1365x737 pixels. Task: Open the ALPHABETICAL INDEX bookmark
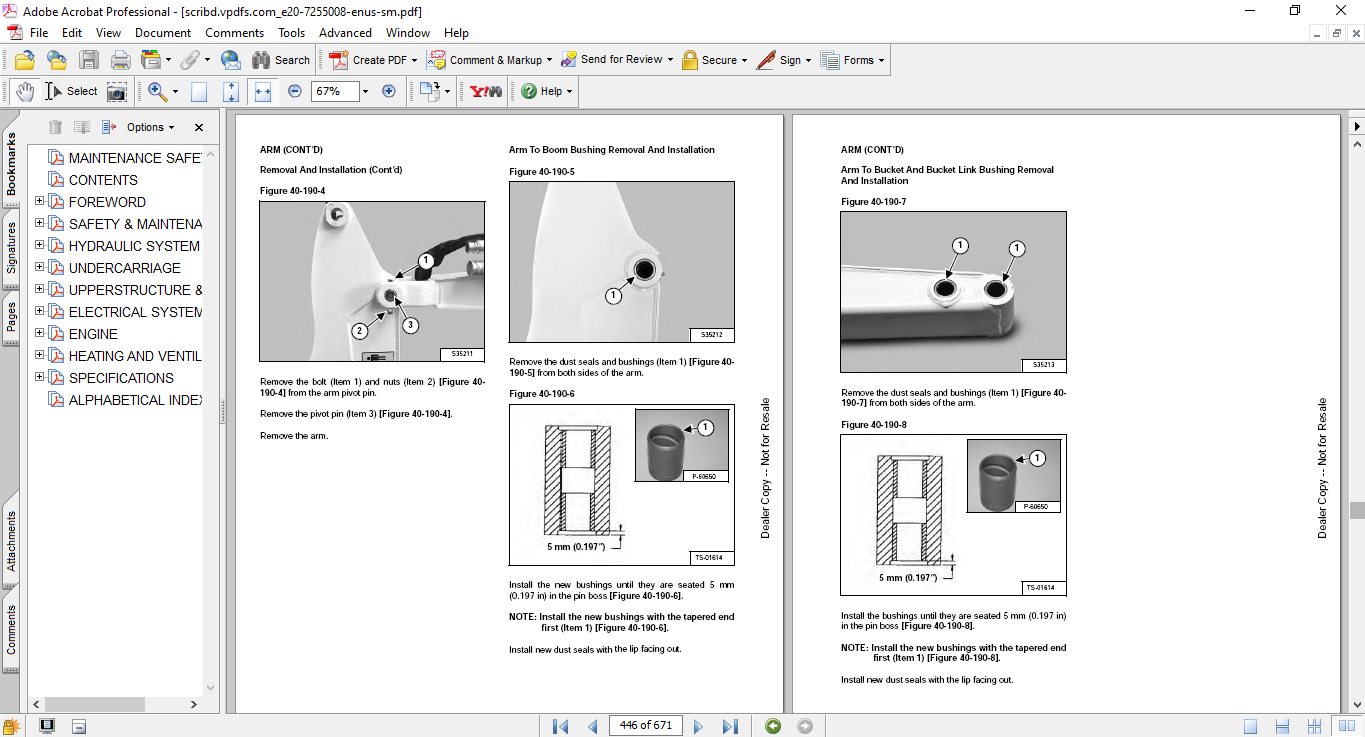click(x=135, y=400)
